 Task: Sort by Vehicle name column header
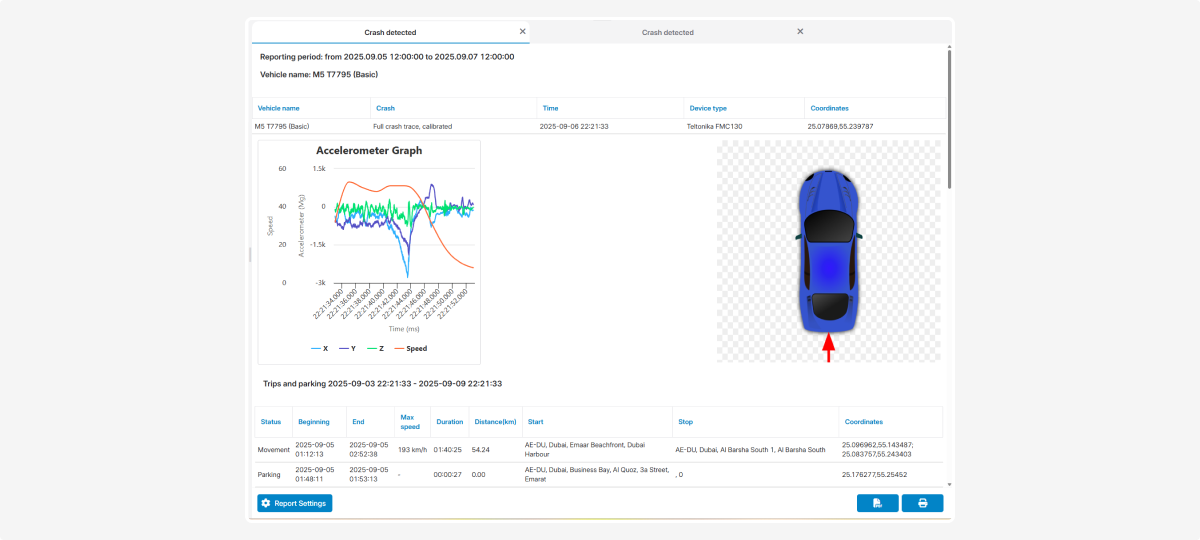(x=279, y=108)
